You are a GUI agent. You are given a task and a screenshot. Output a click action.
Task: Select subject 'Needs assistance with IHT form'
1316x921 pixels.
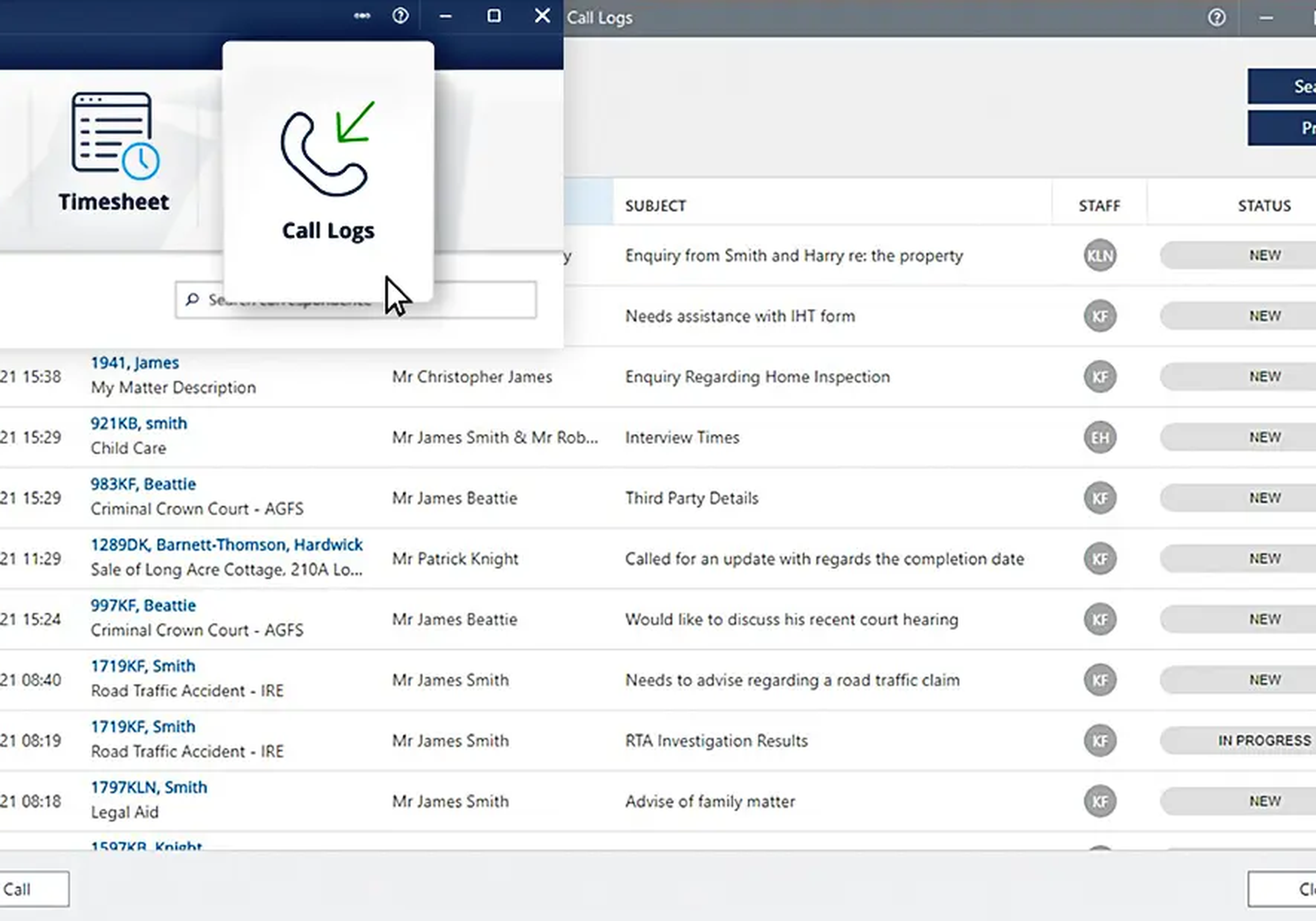tap(739, 316)
